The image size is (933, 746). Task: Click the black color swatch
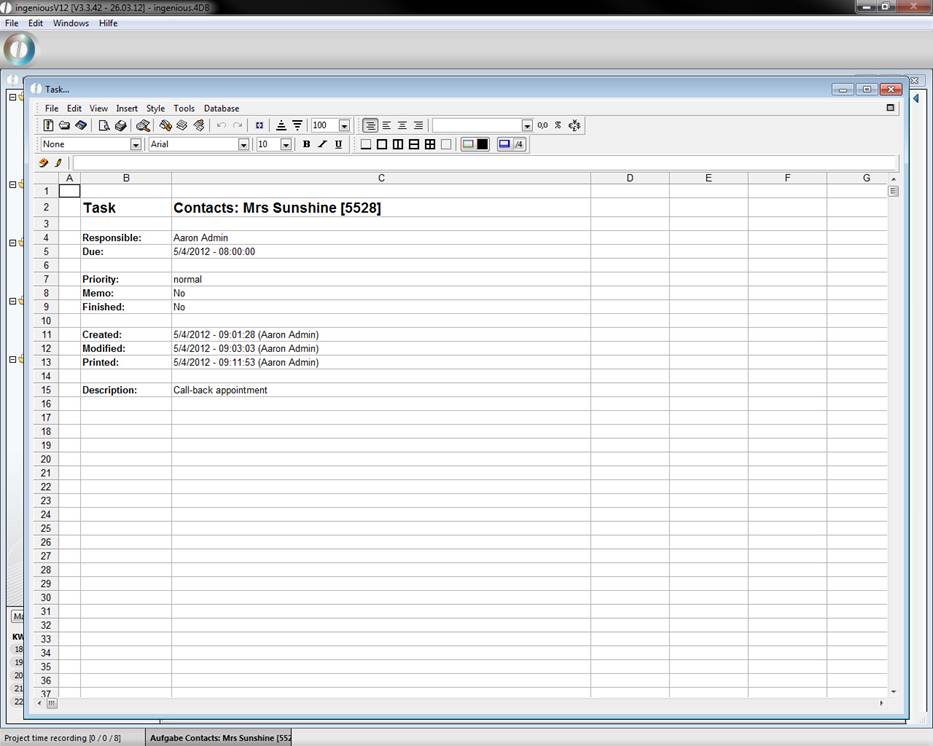(x=482, y=145)
